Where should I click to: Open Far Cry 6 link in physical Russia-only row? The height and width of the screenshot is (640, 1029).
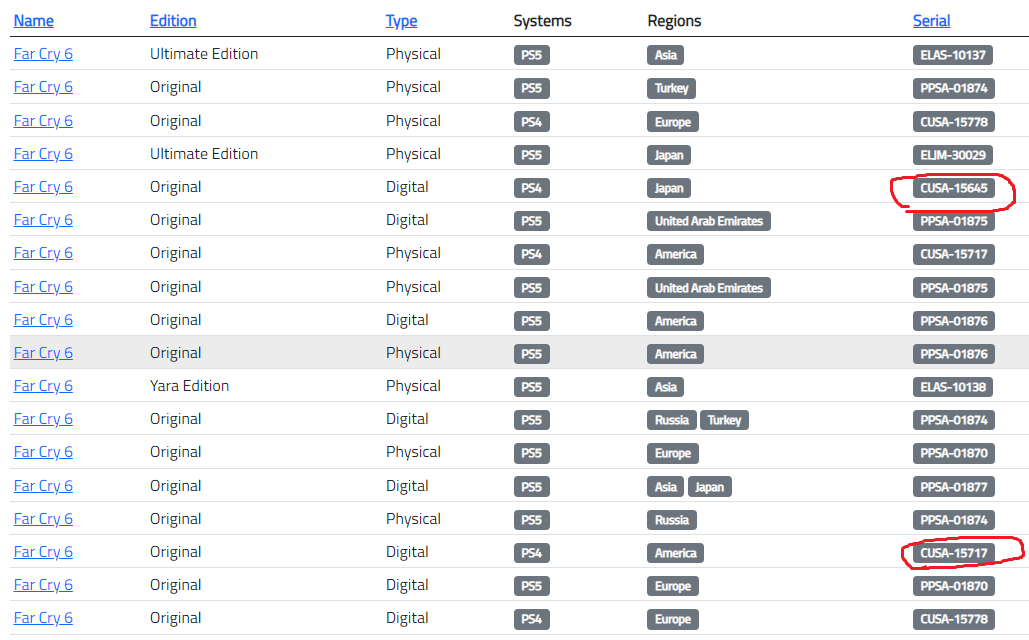click(43, 519)
